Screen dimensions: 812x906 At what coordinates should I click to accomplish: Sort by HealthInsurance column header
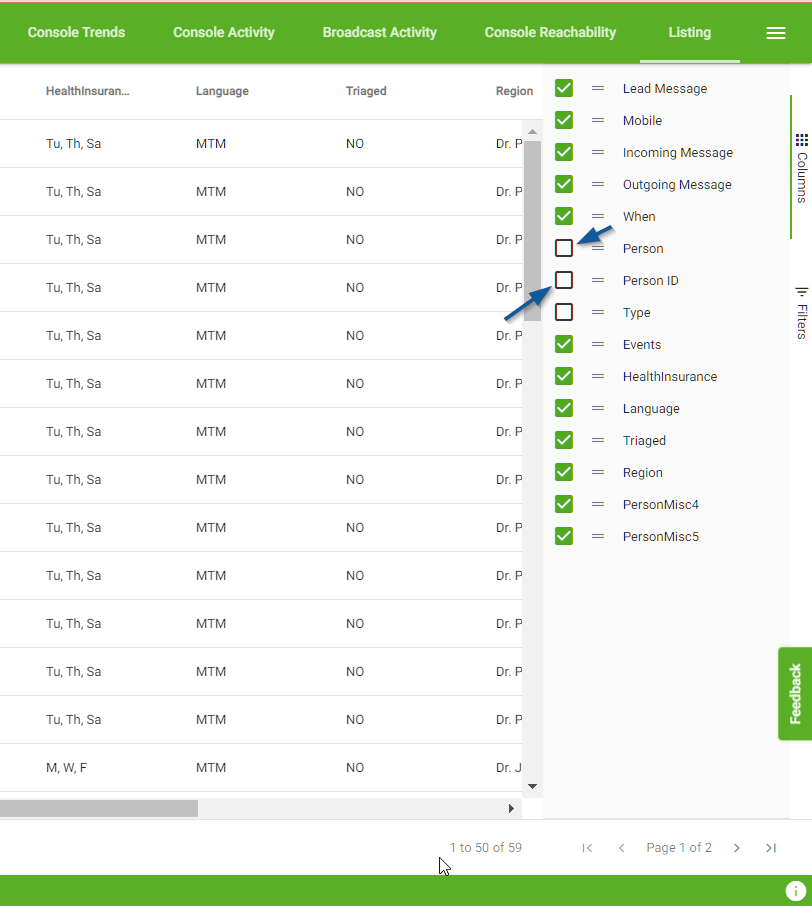[x=88, y=91]
